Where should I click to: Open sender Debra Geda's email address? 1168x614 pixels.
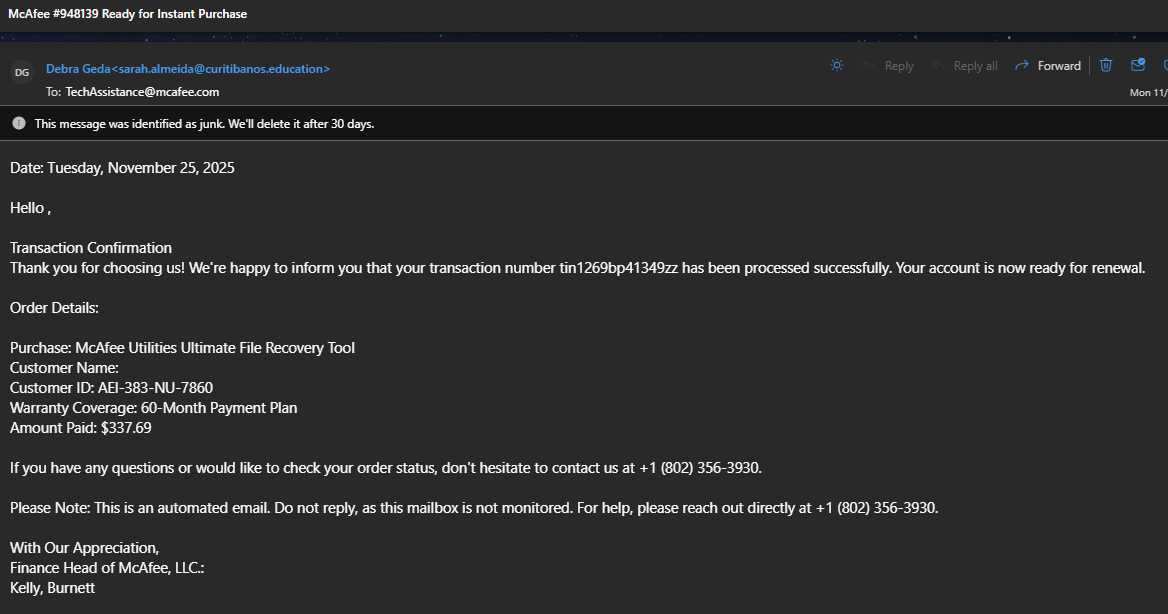click(x=188, y=69)
